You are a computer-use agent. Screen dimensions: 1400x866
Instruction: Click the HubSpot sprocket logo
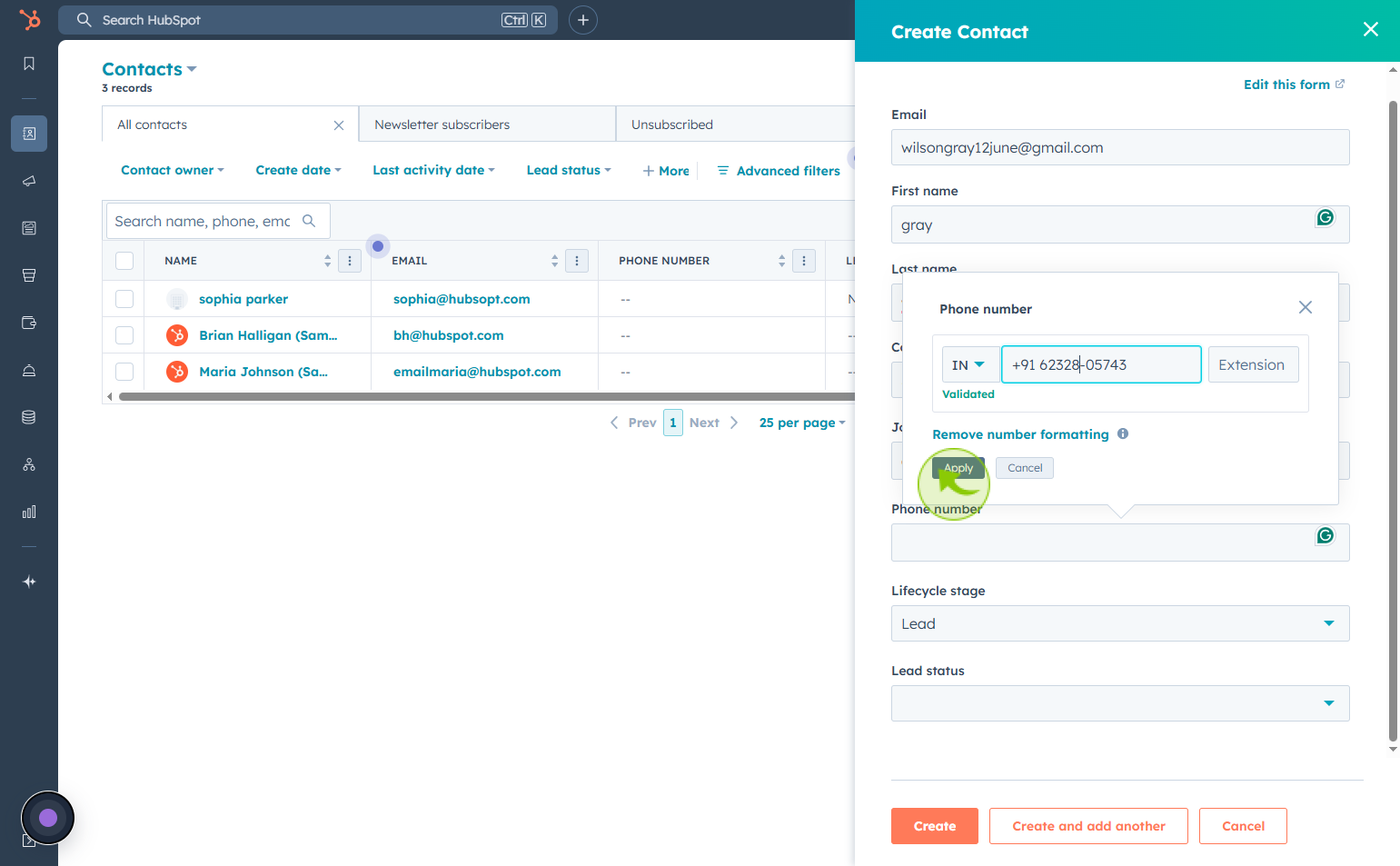pos(30,19)
